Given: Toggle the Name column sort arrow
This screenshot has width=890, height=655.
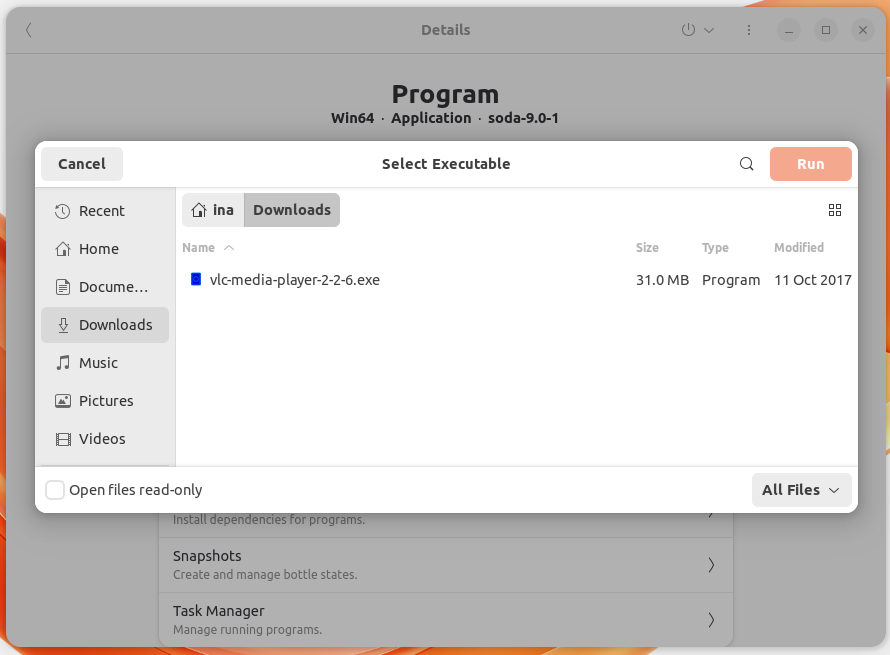Looking at the screenshot, I should (x=229, y=248).
